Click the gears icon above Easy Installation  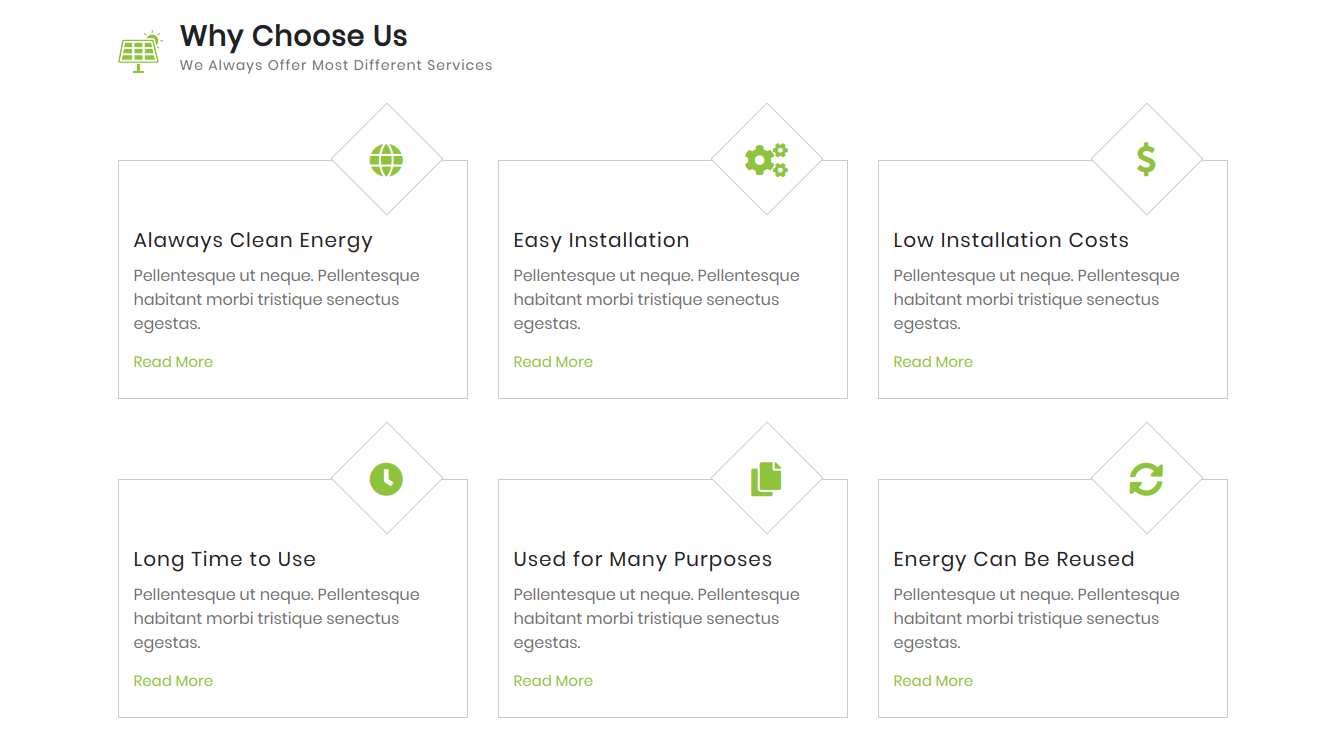766,160
